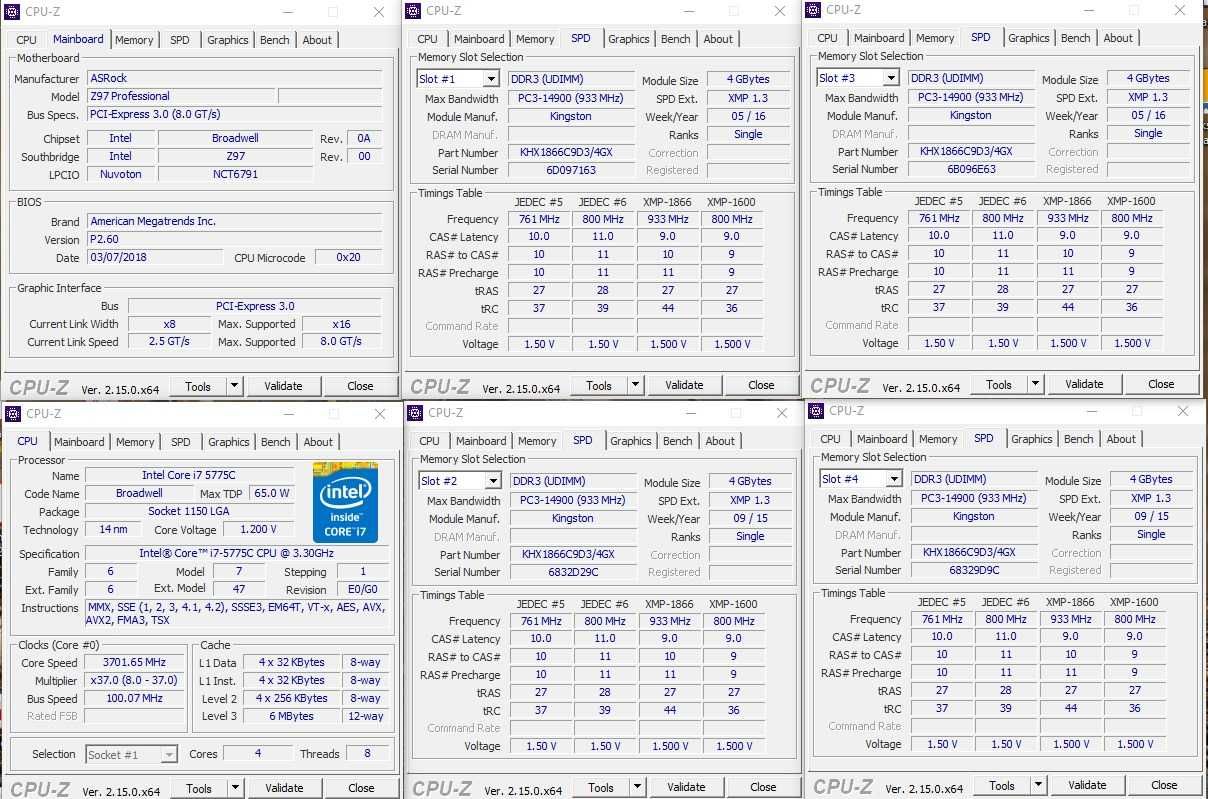Image resolution: width=1208 pixels, height=799 pixels.
Task: Click Close button in Slot #1 window
Action: coord(761,385)
